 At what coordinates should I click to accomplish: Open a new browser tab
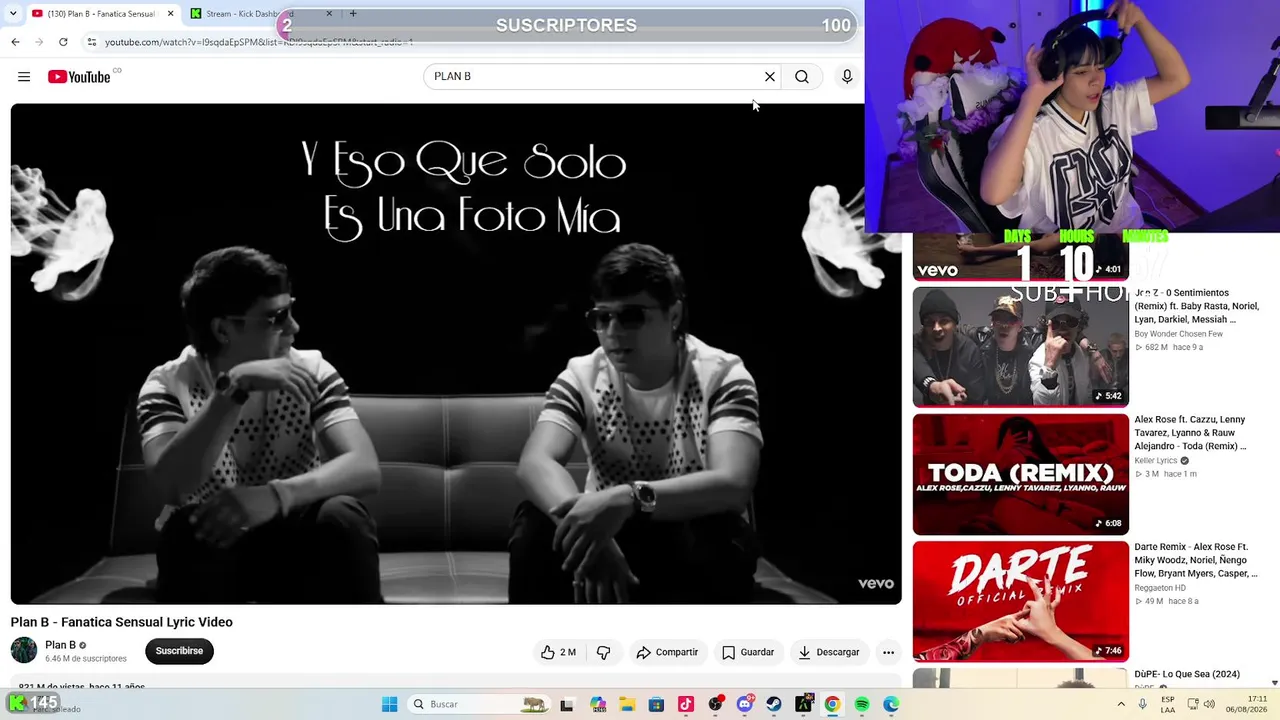coord(353,14)
